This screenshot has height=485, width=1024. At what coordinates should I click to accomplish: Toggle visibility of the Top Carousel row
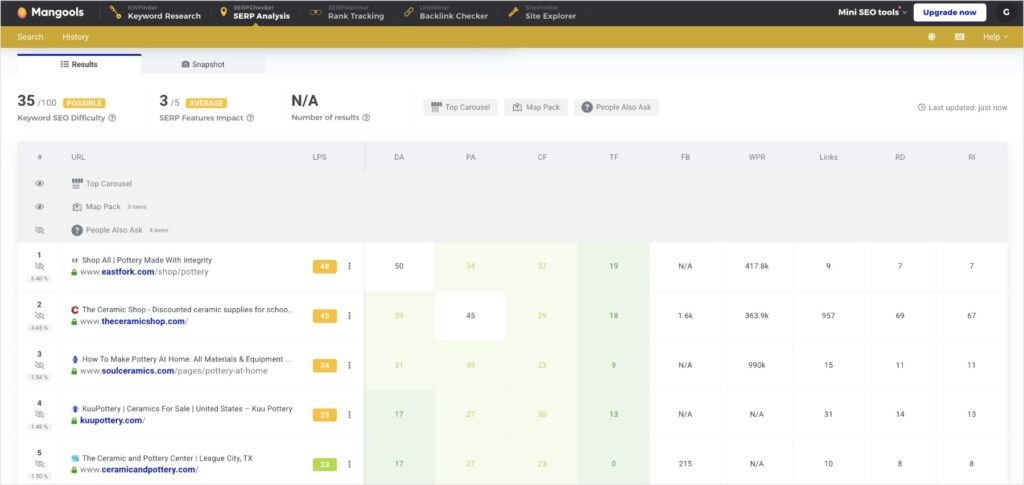click(x=40, y=184)
